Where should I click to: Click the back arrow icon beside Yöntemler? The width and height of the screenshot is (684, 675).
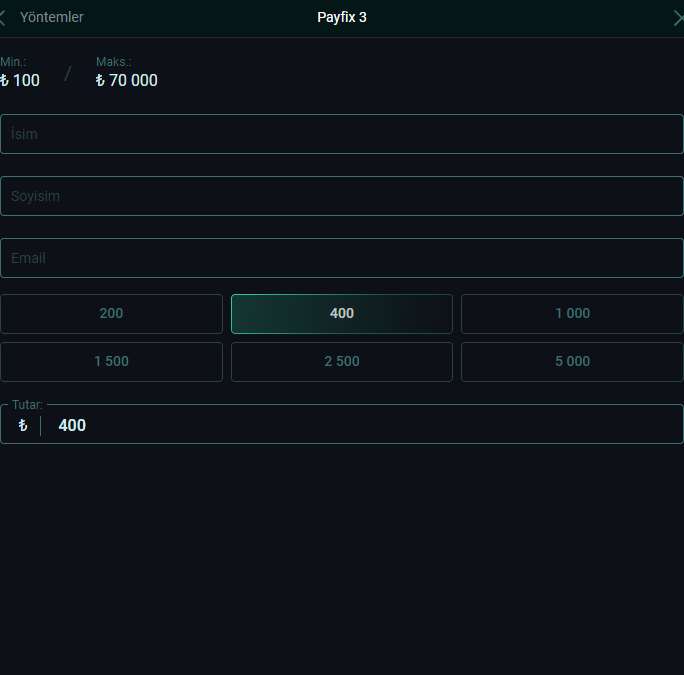tap(3, 18)
